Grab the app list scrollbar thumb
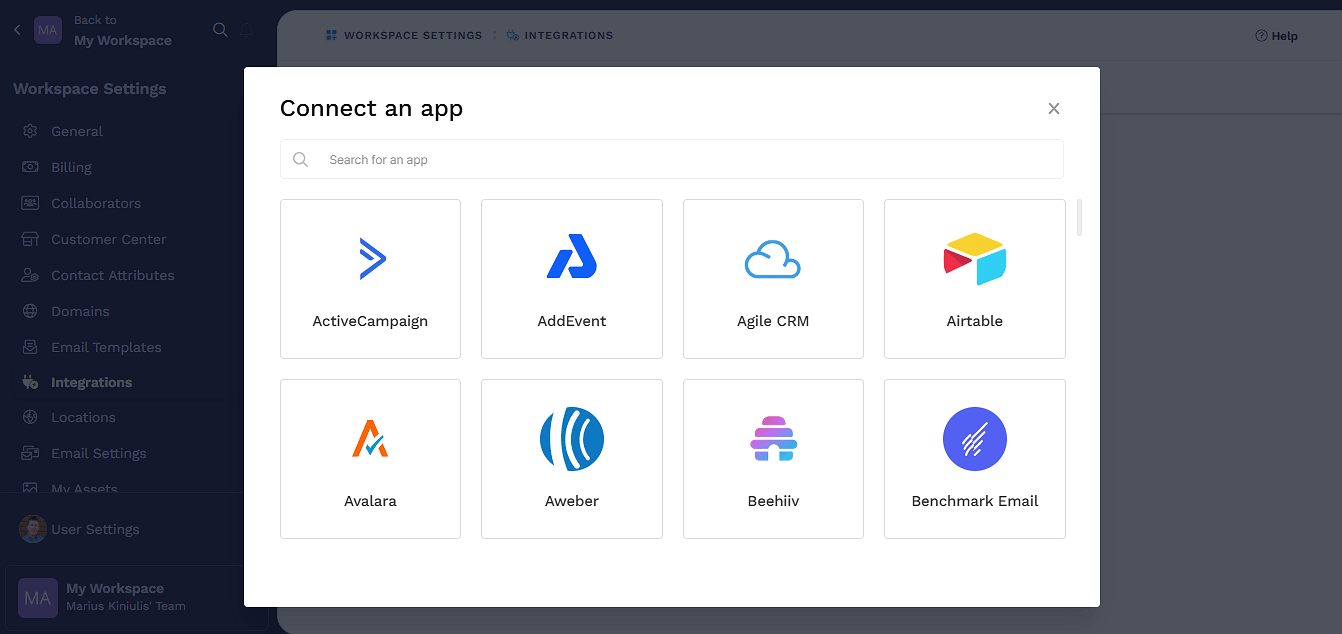Screen dimensions: 1342x634 1079,218
